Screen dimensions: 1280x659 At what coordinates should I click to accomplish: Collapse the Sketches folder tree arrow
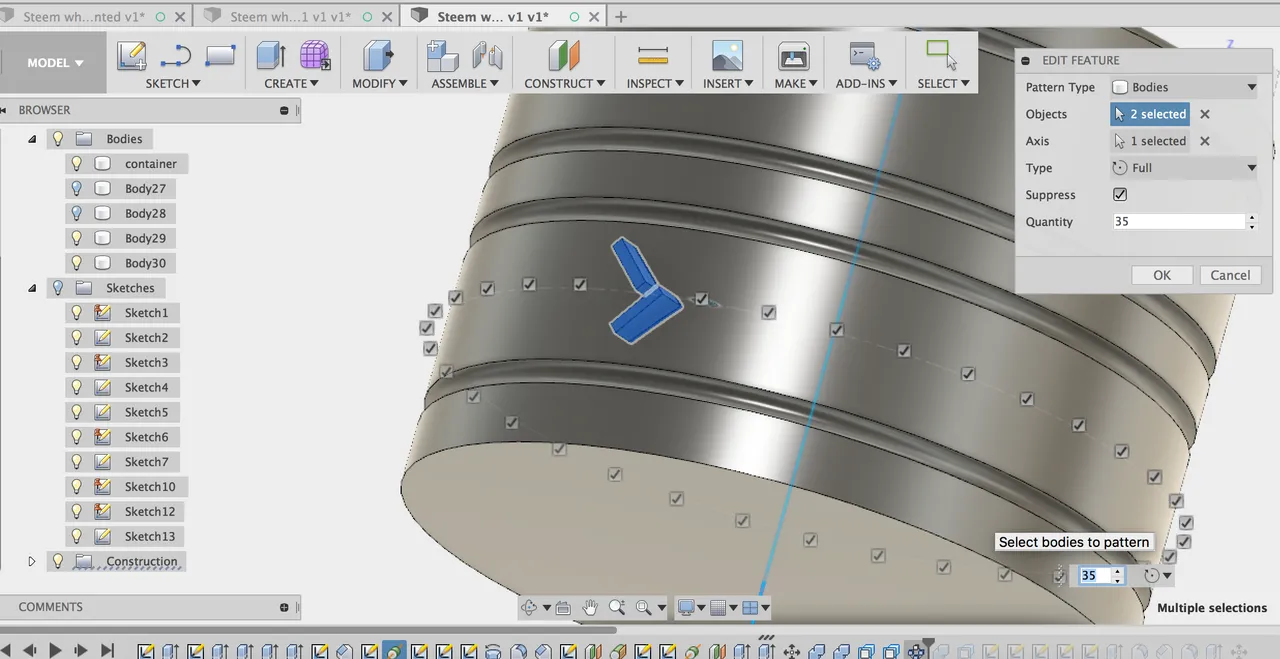[x=32, y=288]
